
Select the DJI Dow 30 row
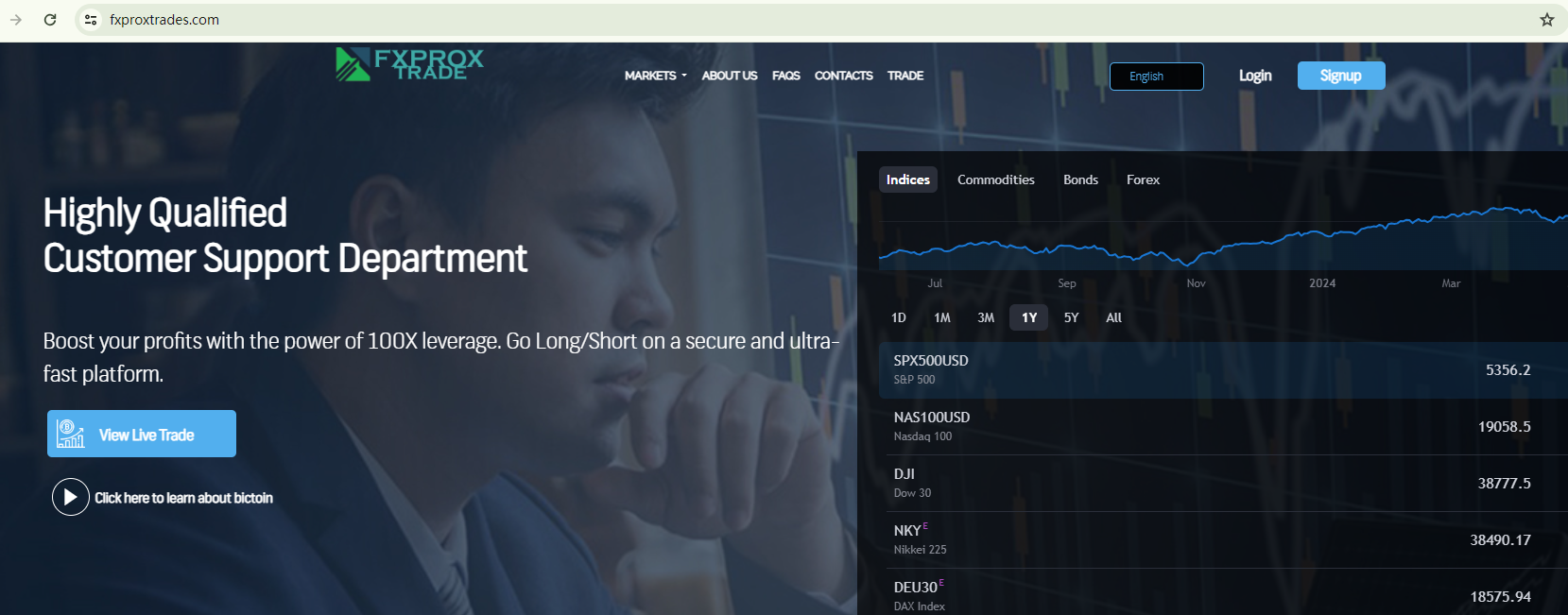[1223, 483]
